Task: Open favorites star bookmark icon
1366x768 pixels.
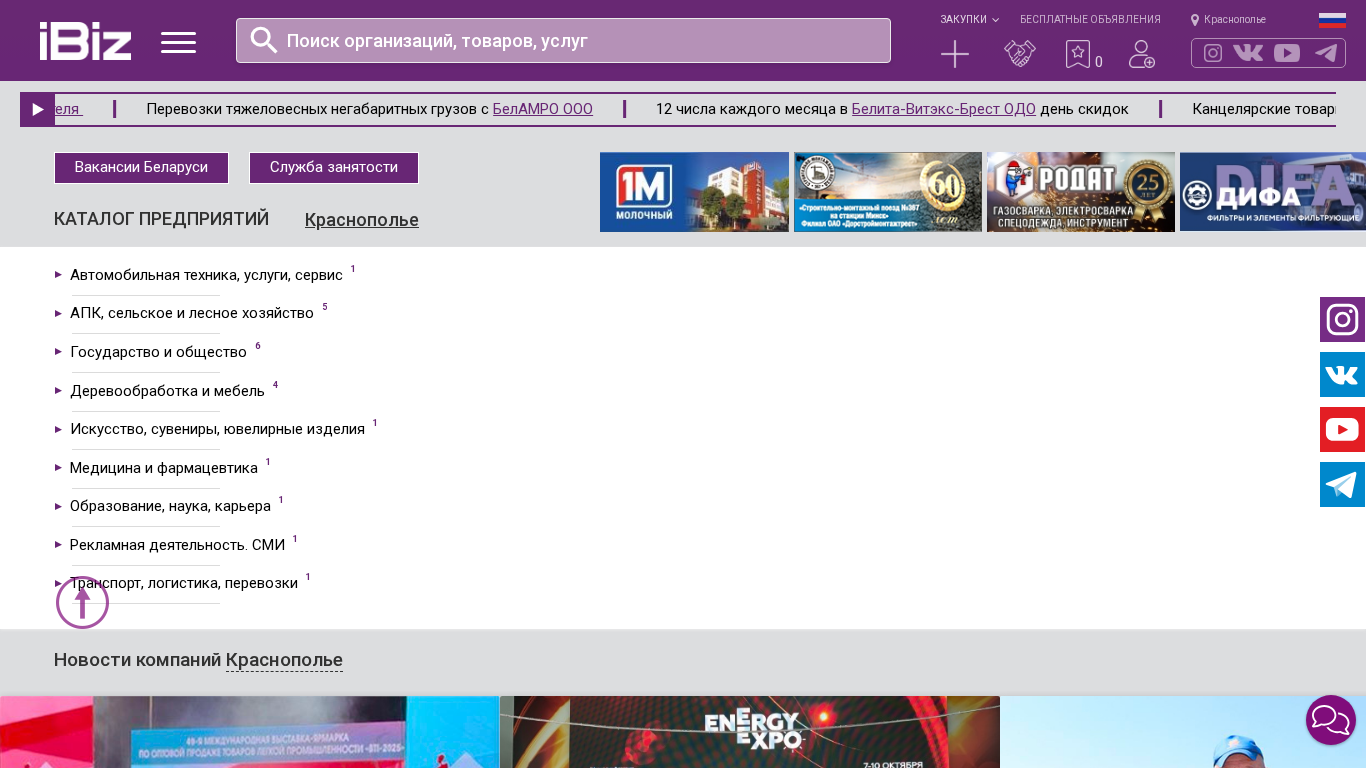Action: click(1078, 54)
